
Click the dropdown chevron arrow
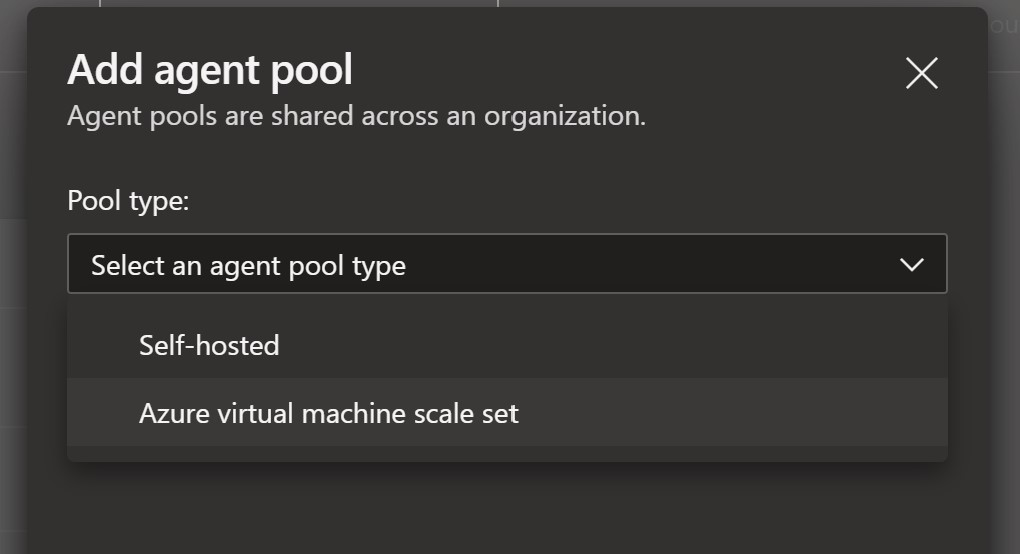(911, 265)
